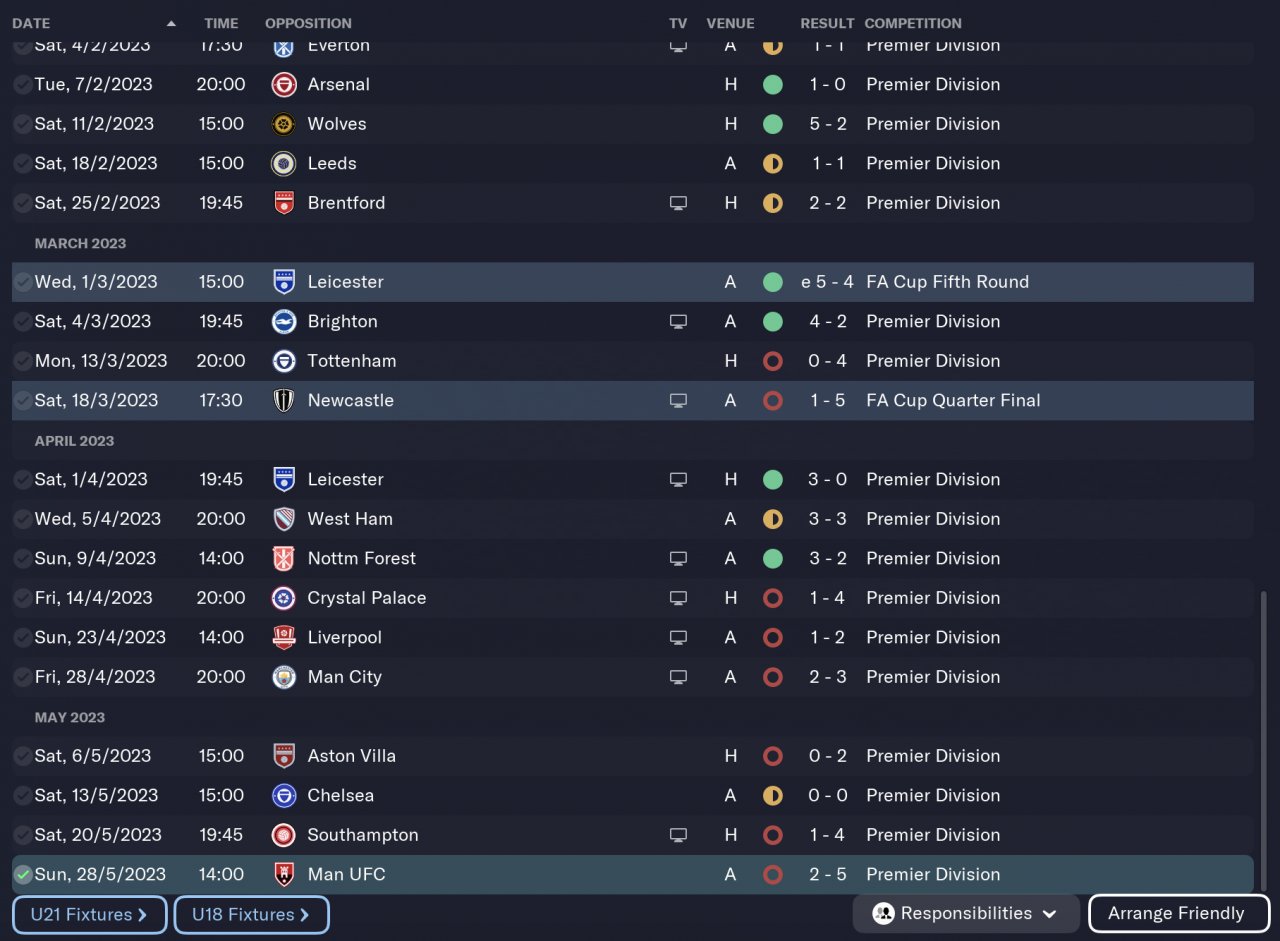Click the green win indicator for Leicester home match
Screen dimensions: 1280x941
pos(772,480)
